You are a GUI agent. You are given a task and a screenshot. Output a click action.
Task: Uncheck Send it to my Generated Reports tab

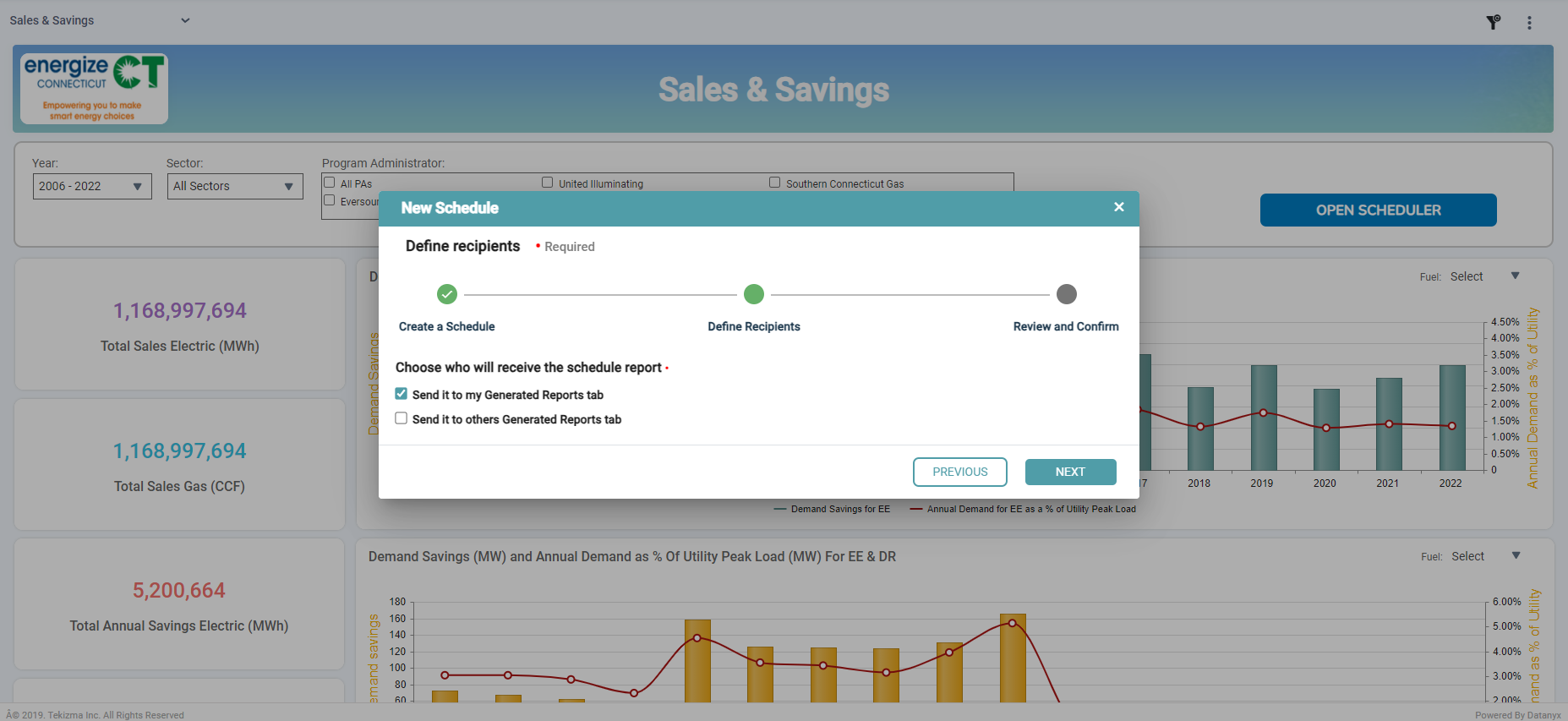click(x=402, y=394)
